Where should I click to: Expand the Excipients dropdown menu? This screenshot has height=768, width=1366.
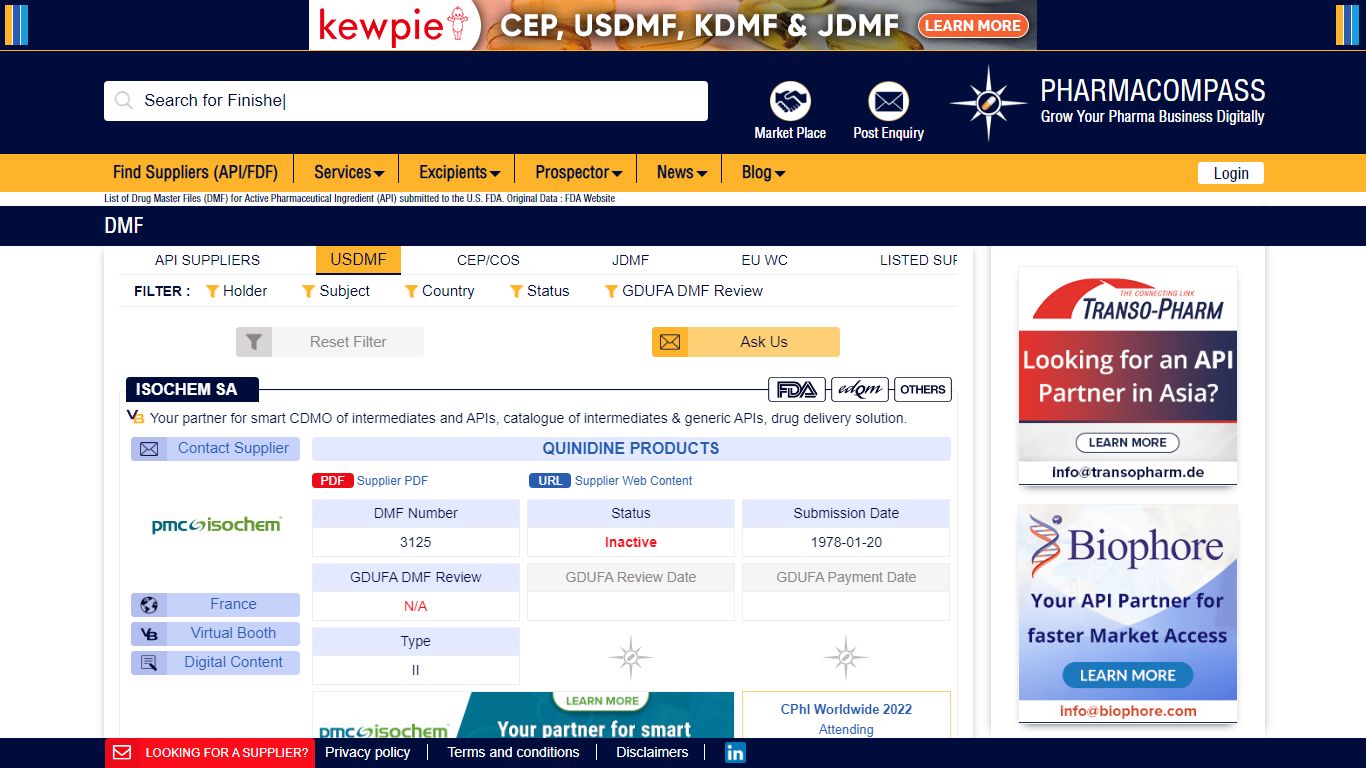point(459,172)
